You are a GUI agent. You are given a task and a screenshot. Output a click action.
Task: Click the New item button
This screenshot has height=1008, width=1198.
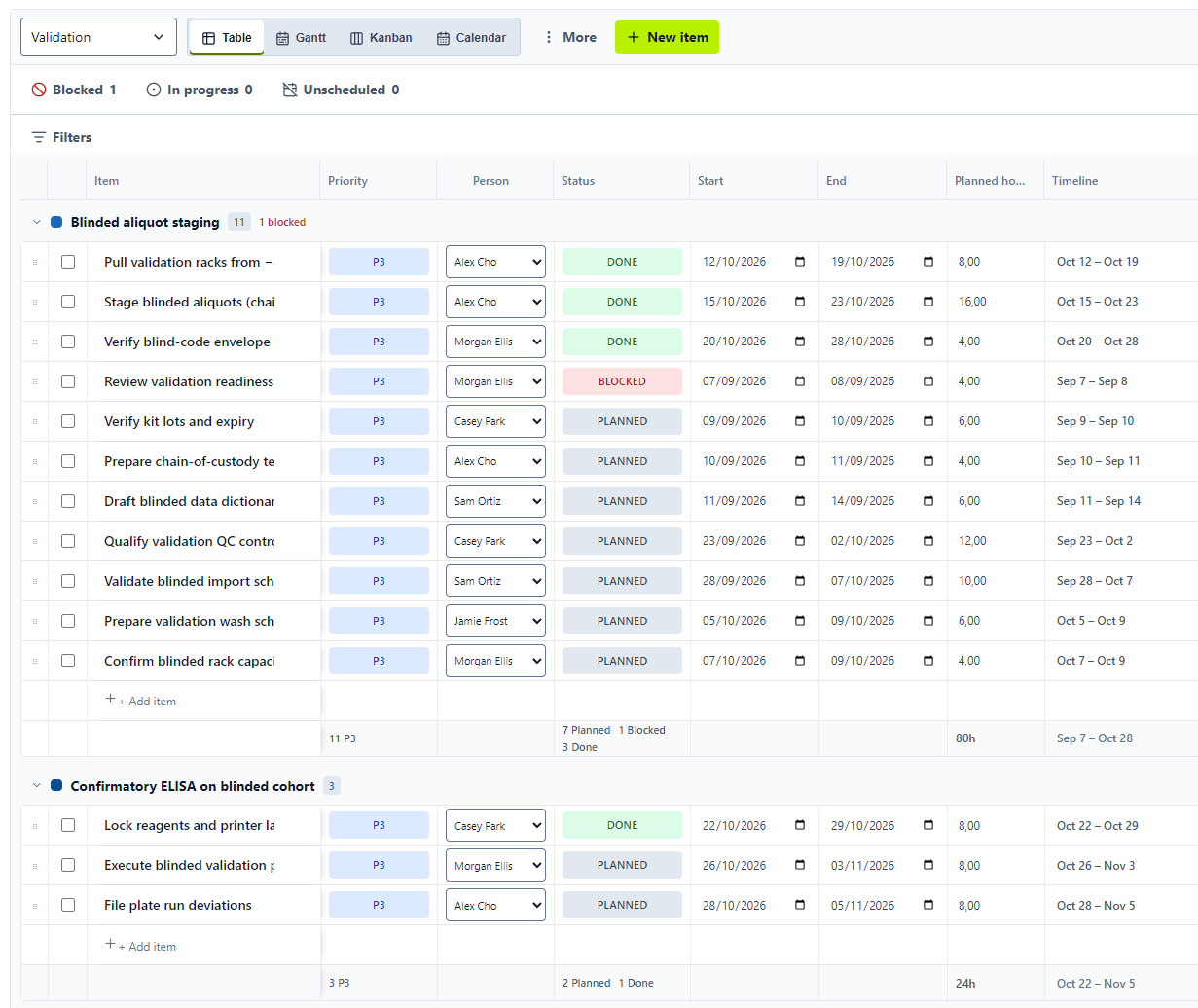(x=667, y=37)
